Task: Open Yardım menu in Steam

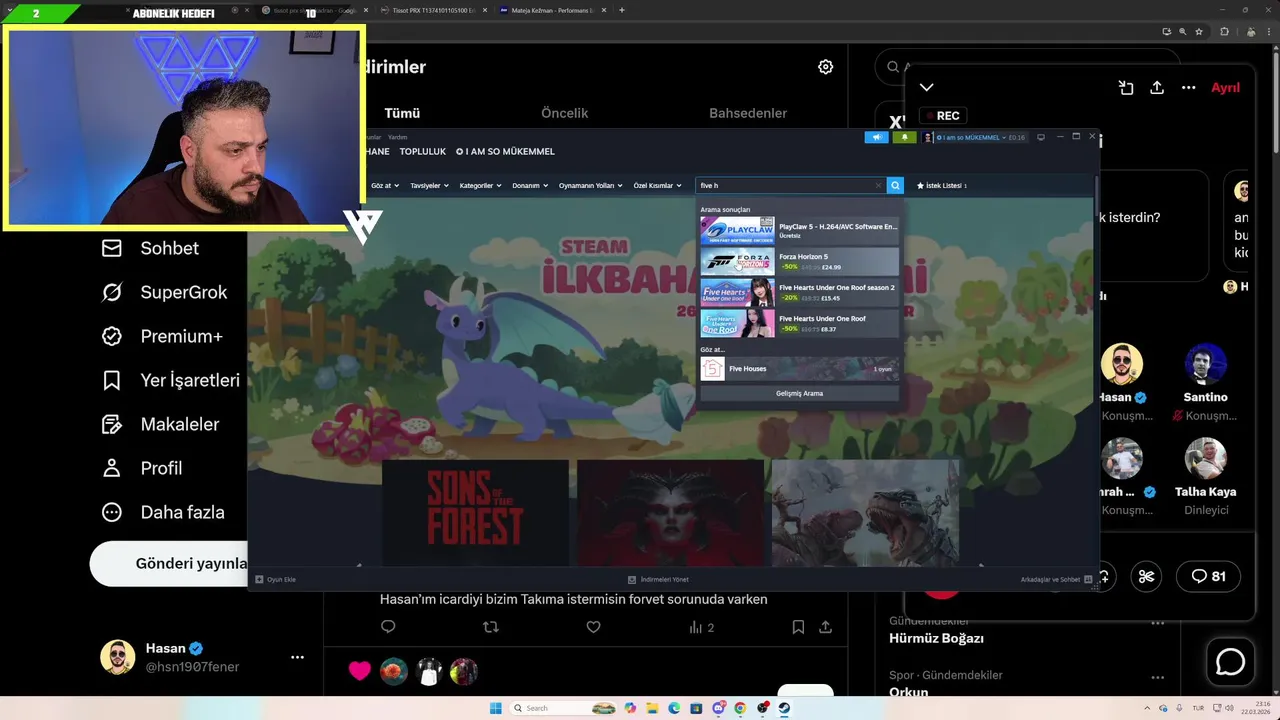Action: point(397,137)
